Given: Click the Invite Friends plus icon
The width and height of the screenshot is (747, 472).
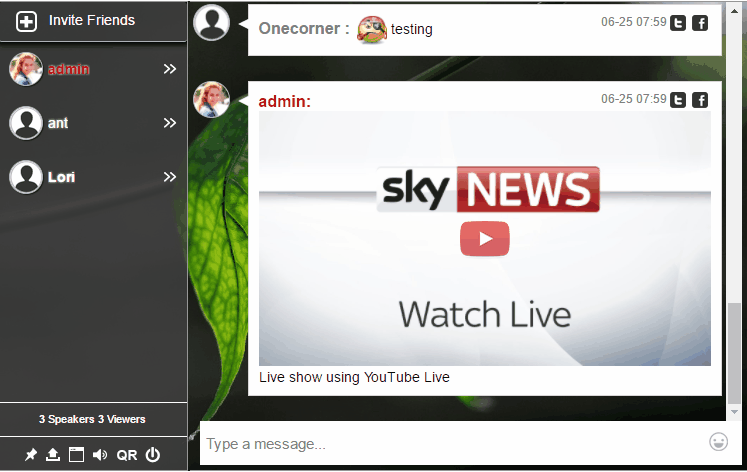Looking at the screenshot, I should tap(26, 21).
